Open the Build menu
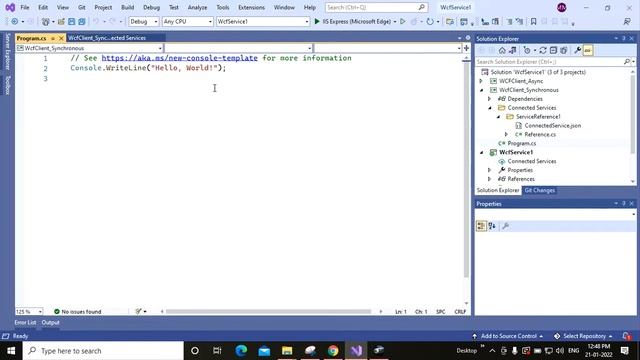 coord(127,7)
